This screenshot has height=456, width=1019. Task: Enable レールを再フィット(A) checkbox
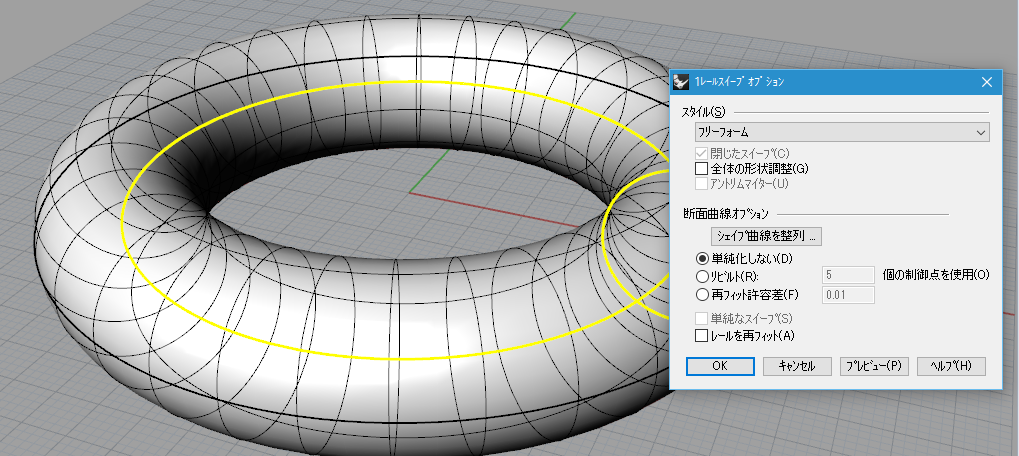701,336
